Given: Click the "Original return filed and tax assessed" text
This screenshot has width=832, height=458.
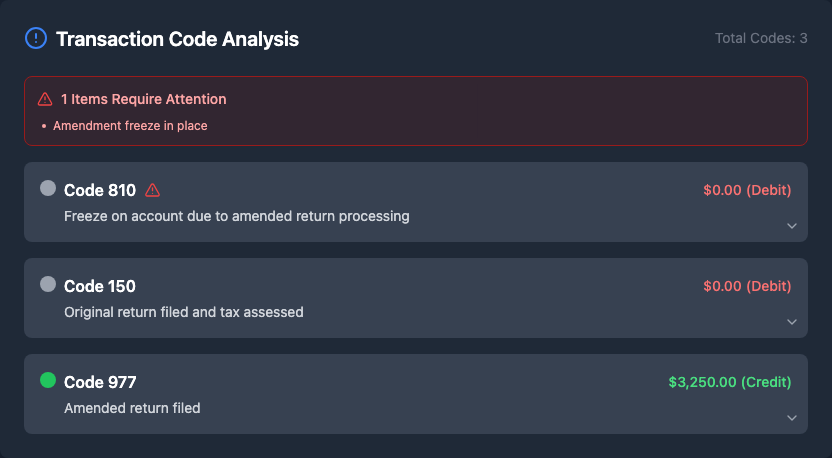Looking at the screenshot, I should (184, 312).
